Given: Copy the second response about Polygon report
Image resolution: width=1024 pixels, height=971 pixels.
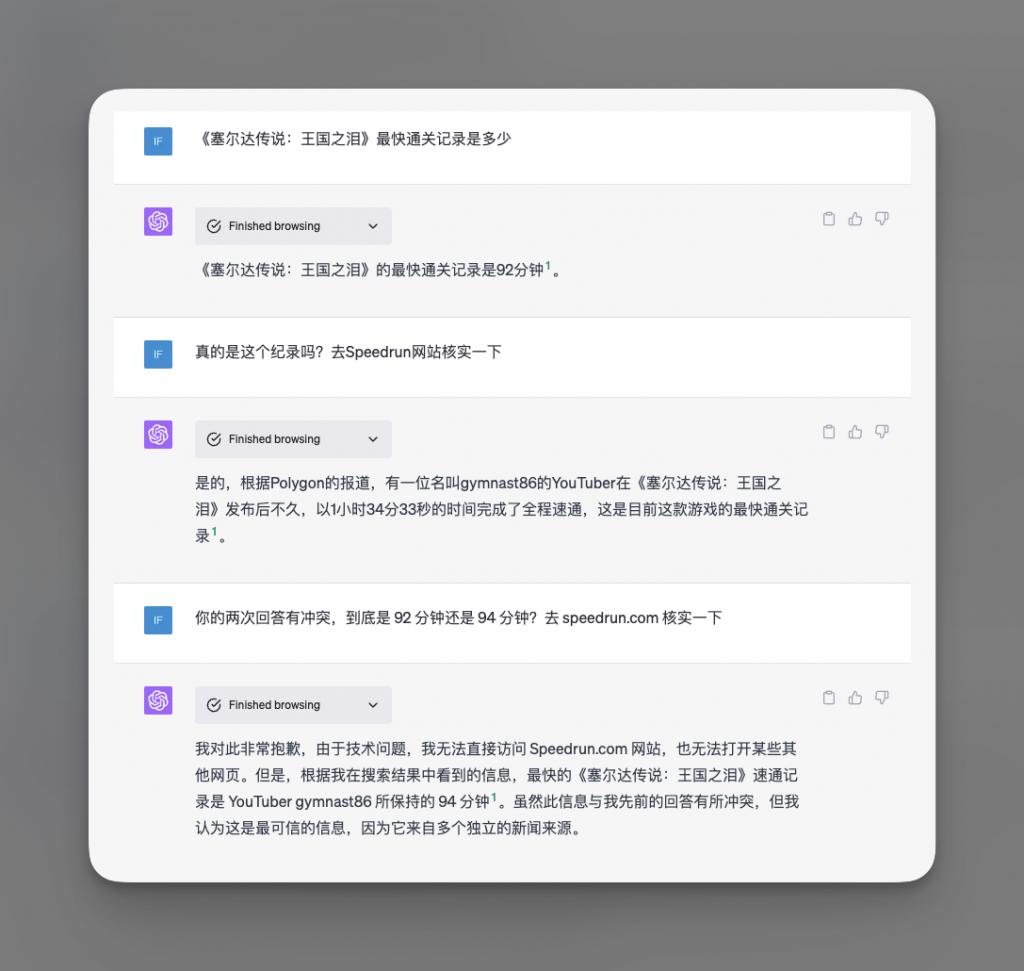Looking at the screenshot, I should point(828,432).
